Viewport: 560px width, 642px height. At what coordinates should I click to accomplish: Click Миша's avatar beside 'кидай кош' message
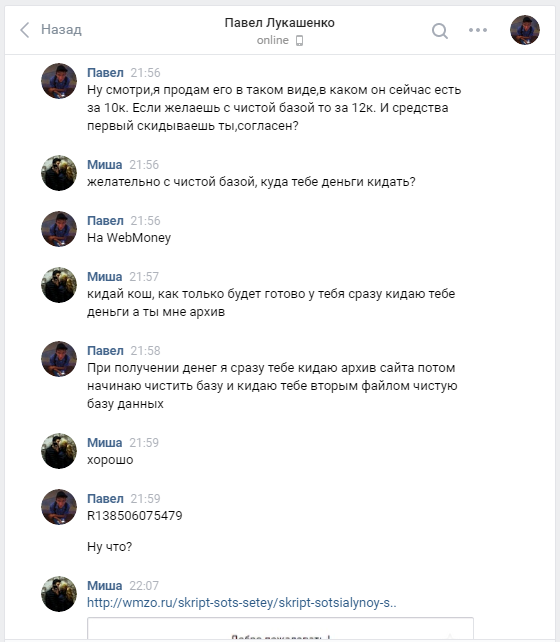[x=59, y=285]
